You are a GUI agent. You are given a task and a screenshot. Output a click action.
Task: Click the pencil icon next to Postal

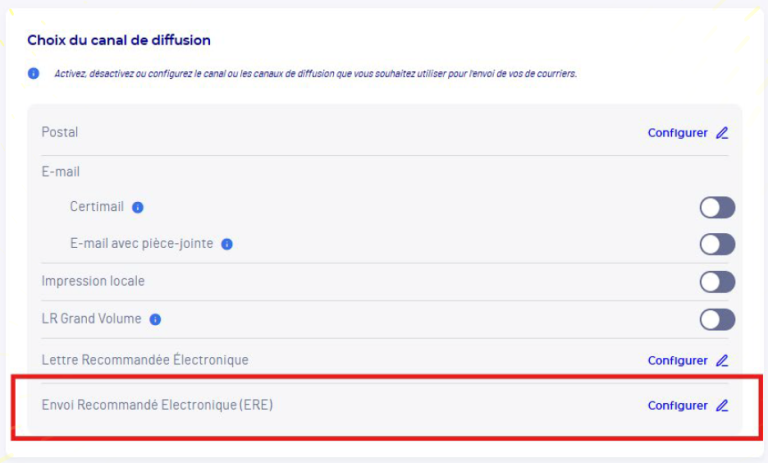[x=722, y=133]
